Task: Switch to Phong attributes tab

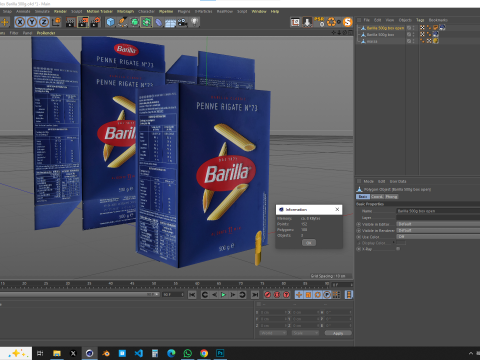Action: point(391,197)
